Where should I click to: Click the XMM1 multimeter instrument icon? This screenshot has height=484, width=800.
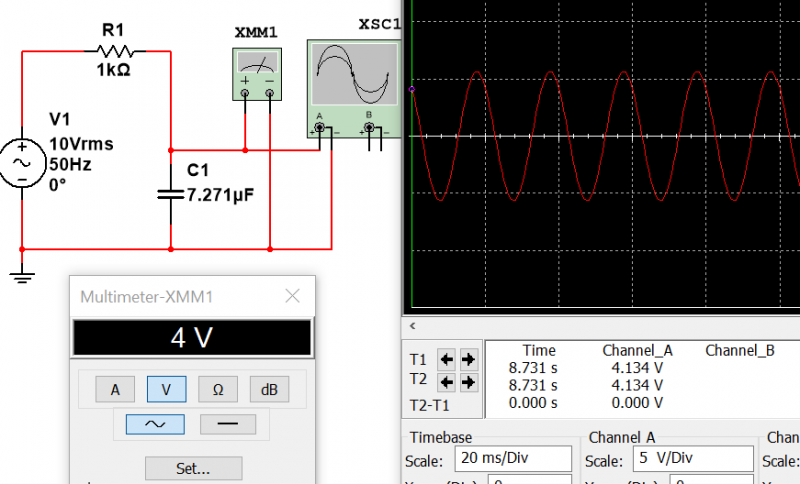pyautogui.click(x=257, y=75)
